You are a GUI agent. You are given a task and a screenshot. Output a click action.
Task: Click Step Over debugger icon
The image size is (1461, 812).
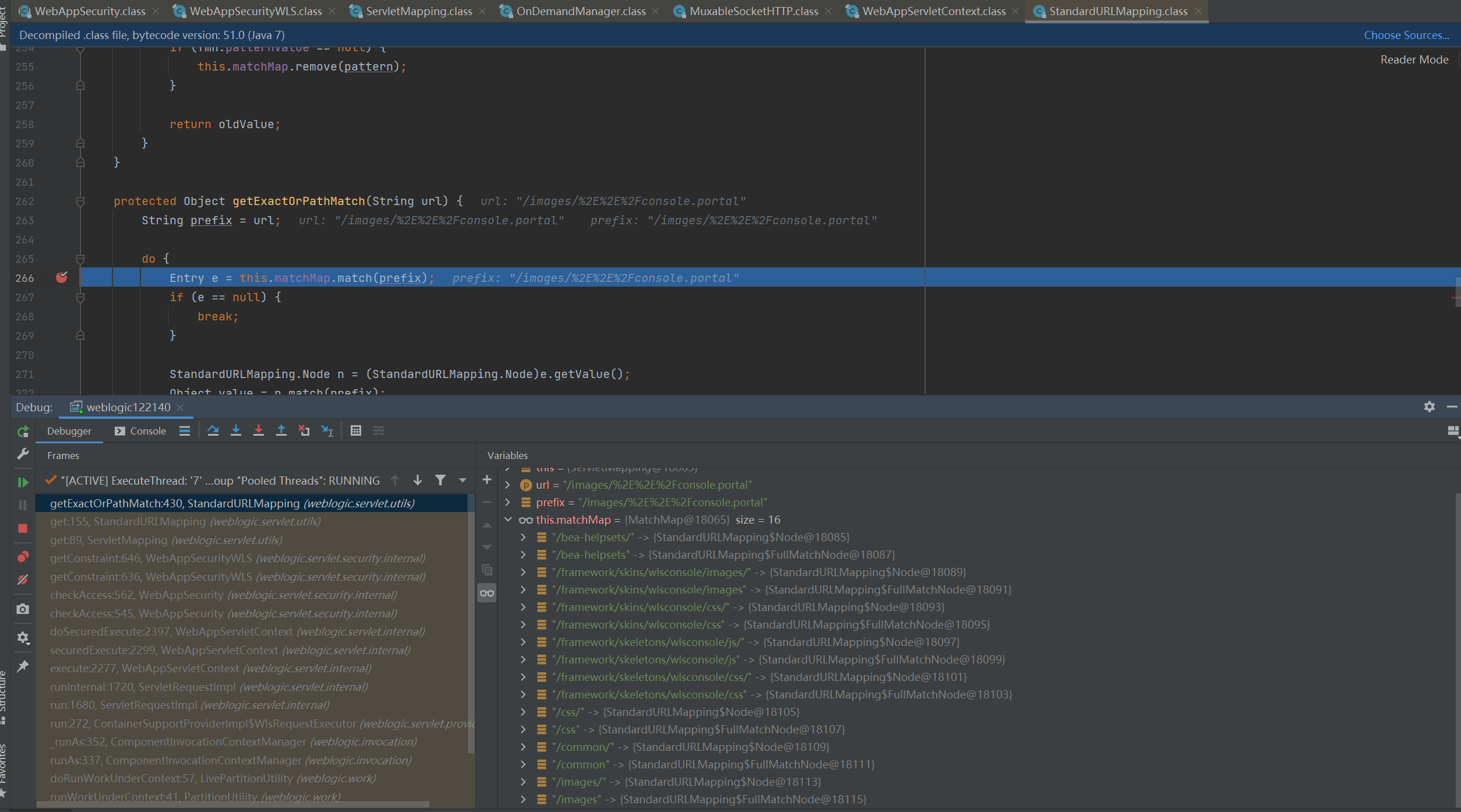(x=213, y=430)
